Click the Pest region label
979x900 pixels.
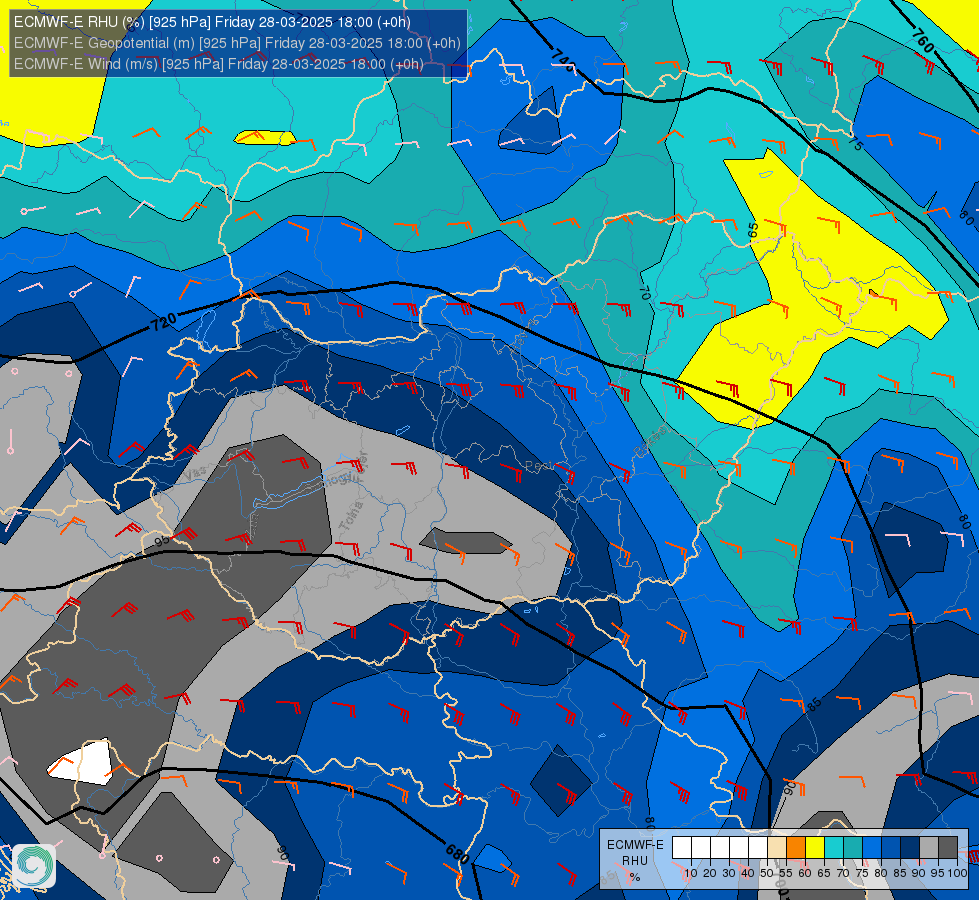(539, 466)
